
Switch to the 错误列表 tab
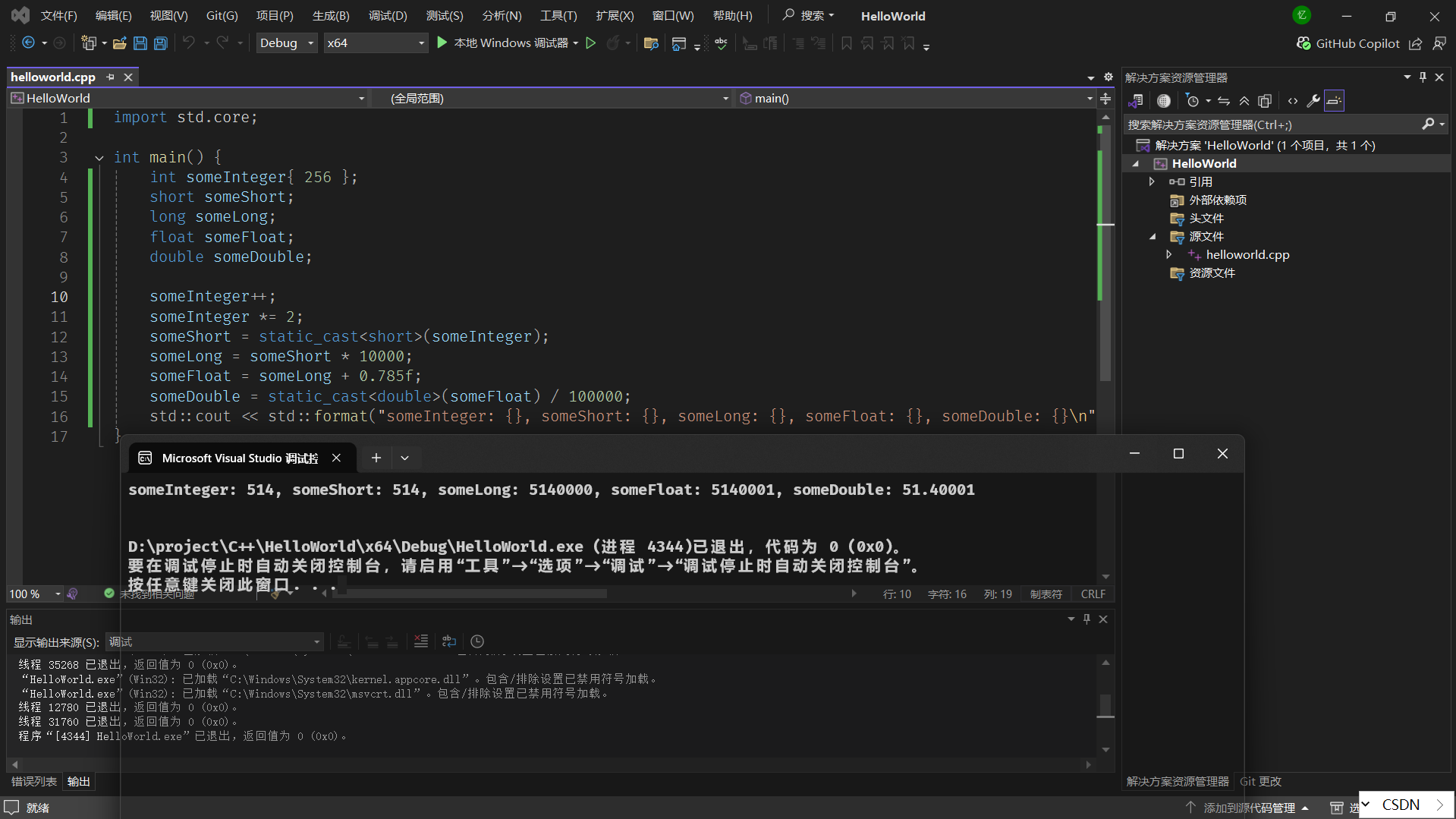coord(34,781)
